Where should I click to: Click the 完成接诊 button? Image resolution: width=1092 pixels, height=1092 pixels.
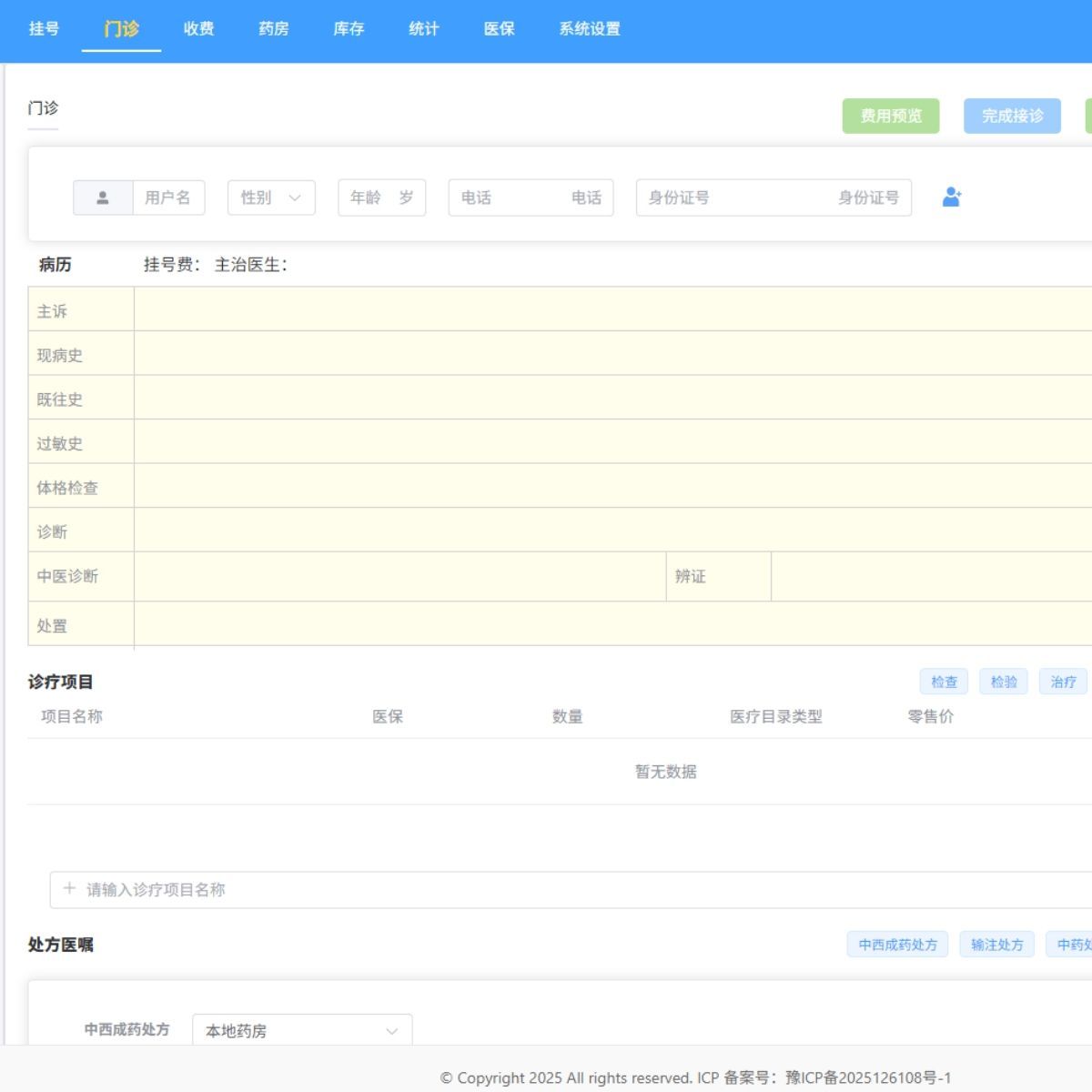click(x=1012, y=116)
